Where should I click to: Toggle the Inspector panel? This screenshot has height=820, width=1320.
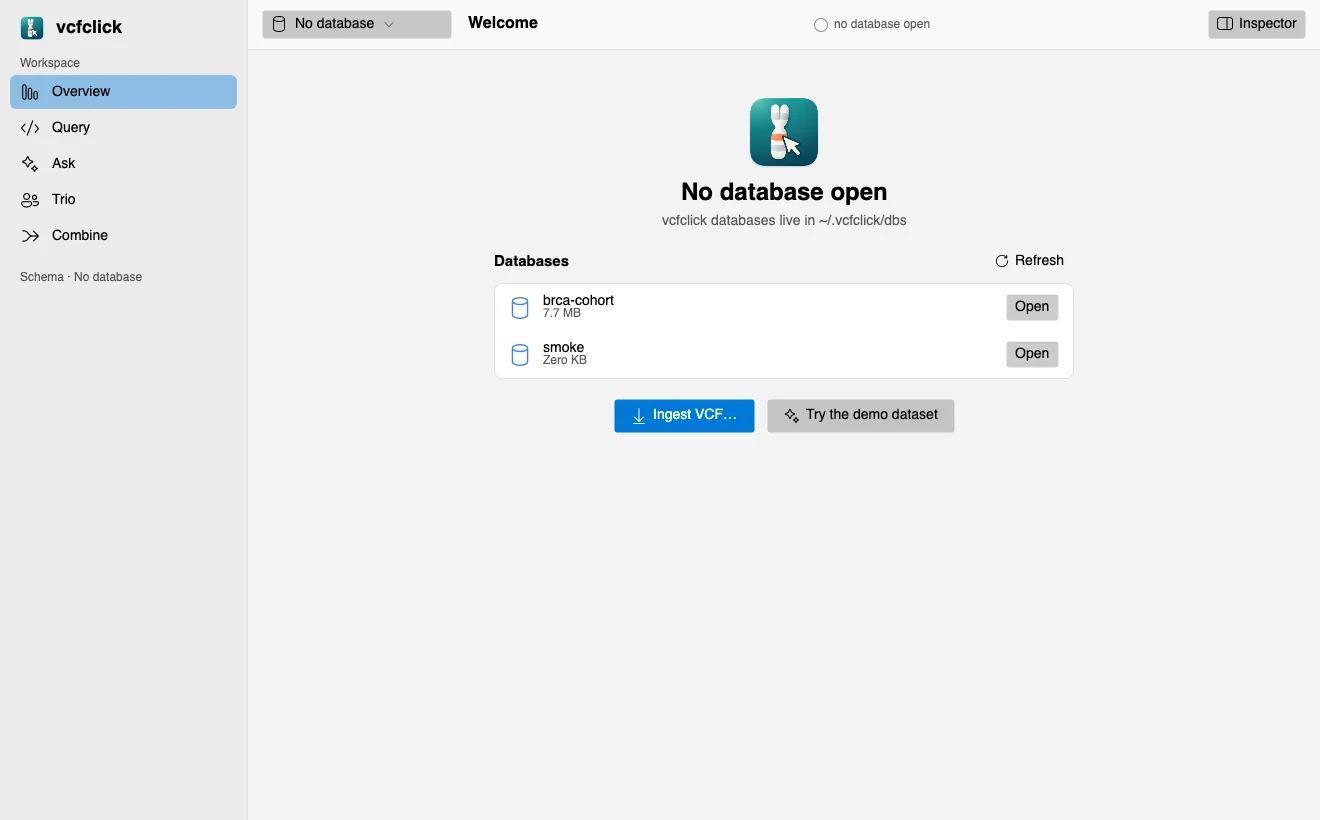coord(1257,24)
